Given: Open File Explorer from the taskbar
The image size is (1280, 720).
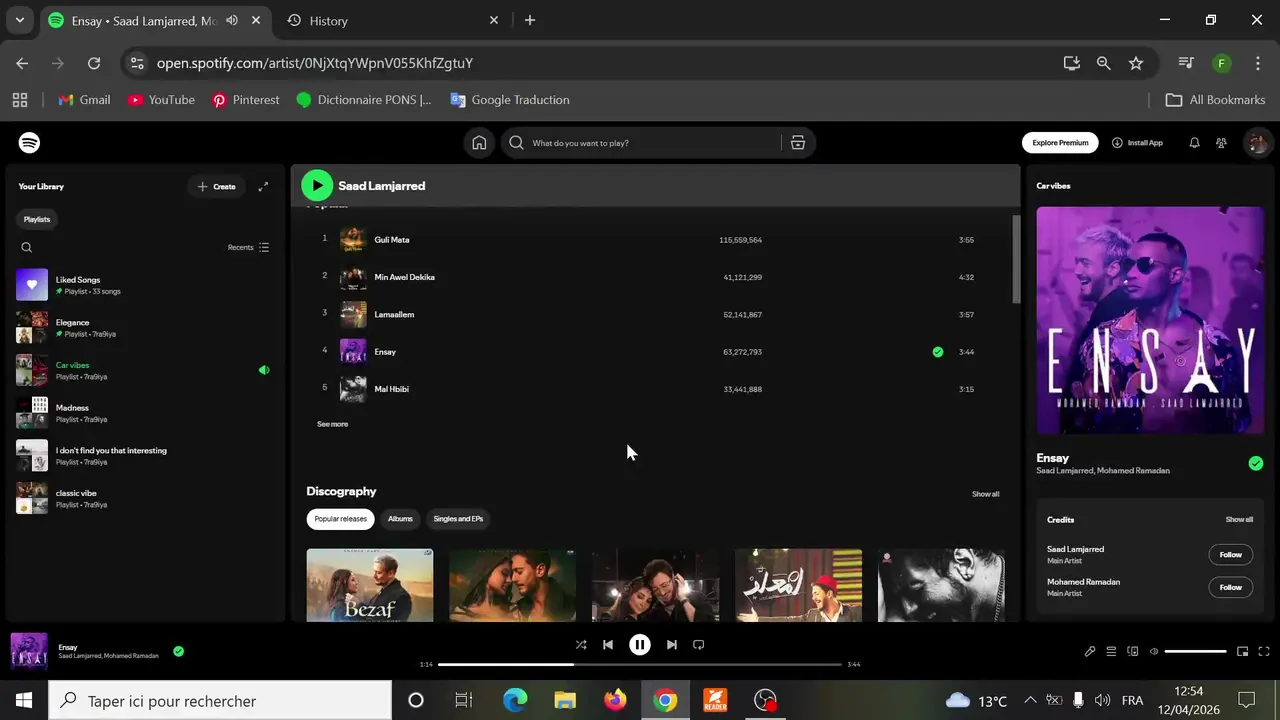Looking at the screenshot, I should pos(565,700).
